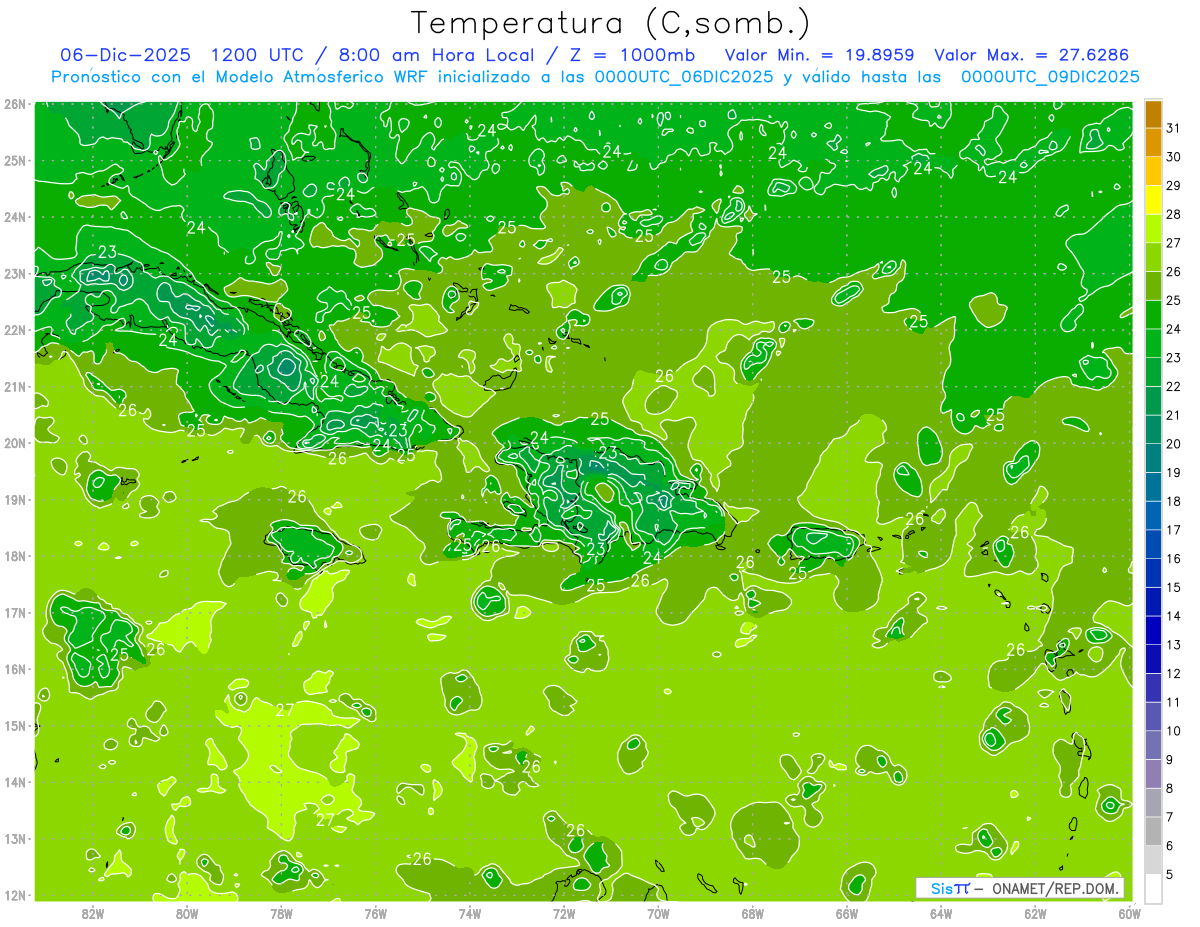
Task: Select the "60W" longitude axis label
Action: 1129,913
